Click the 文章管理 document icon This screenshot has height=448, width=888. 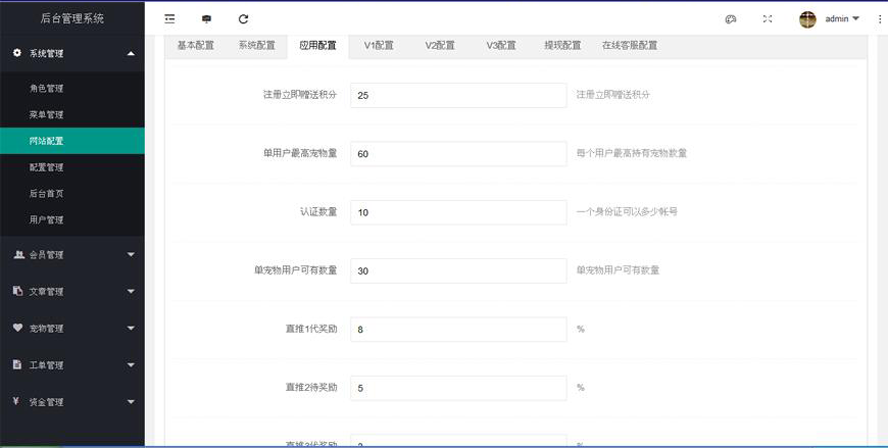[x=18, y=291]
